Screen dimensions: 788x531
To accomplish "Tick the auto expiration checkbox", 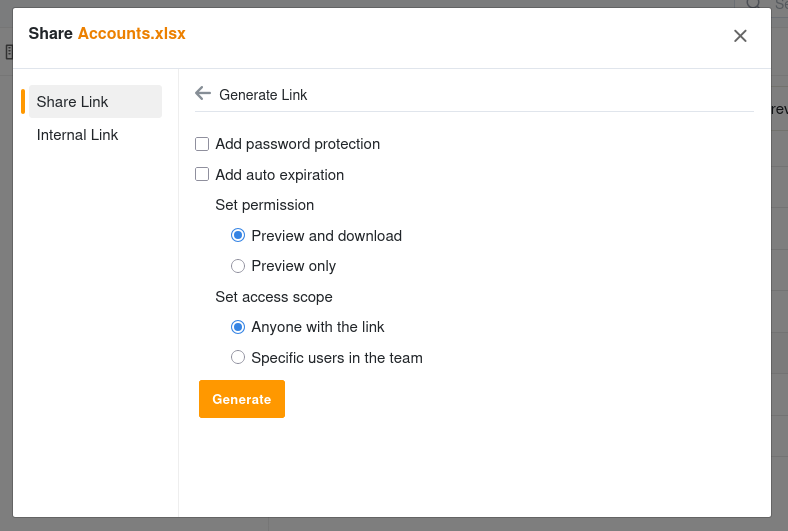I will coord(202,174).
